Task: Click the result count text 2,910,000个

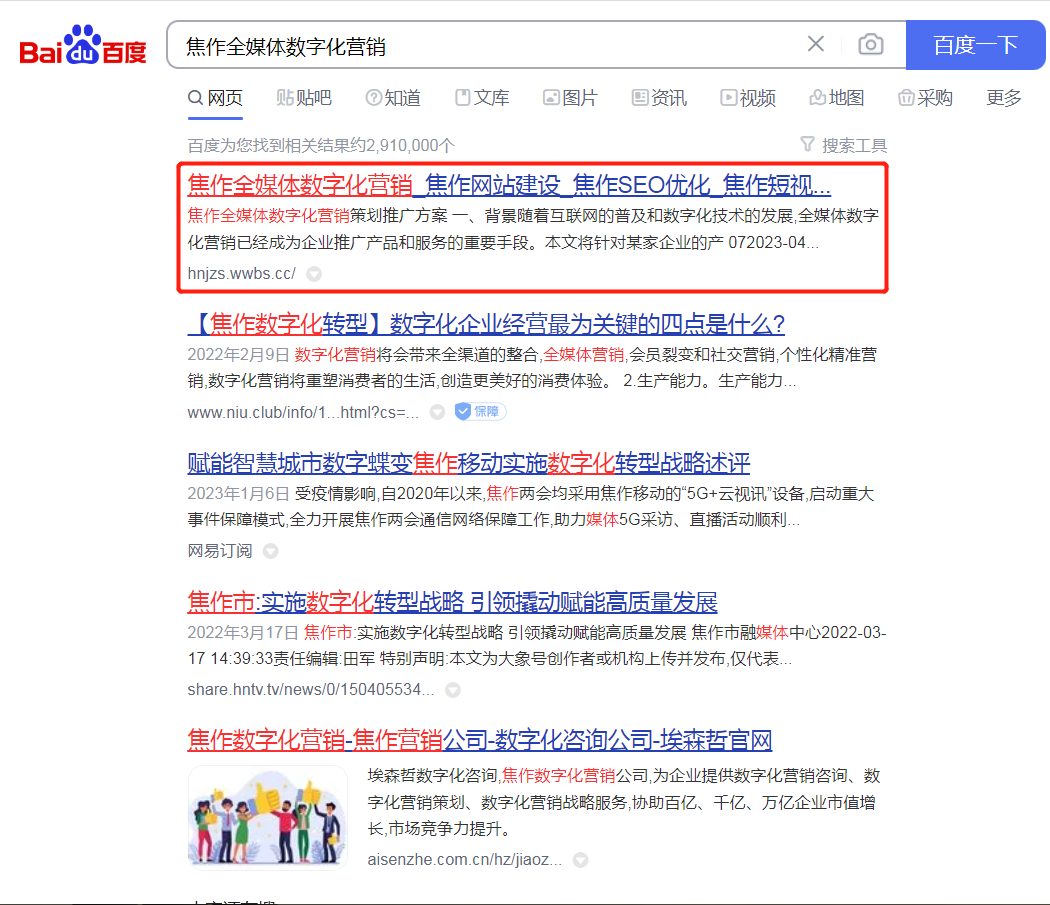Action: click(x=321, y=145)
